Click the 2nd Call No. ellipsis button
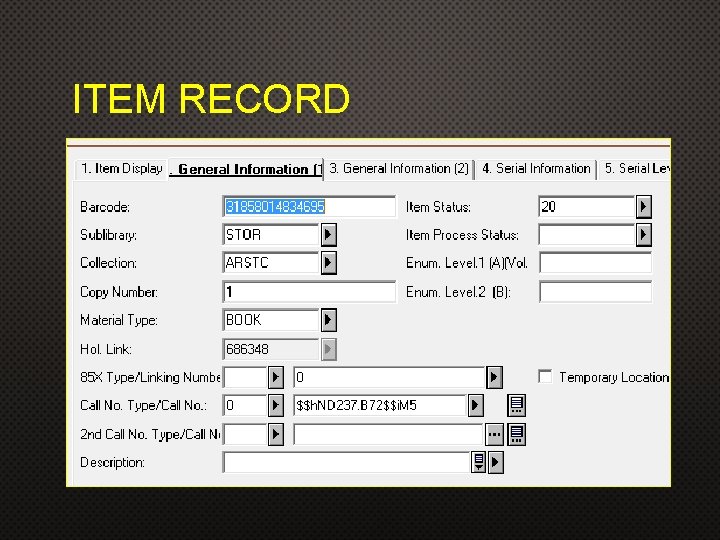 (495, 434)
